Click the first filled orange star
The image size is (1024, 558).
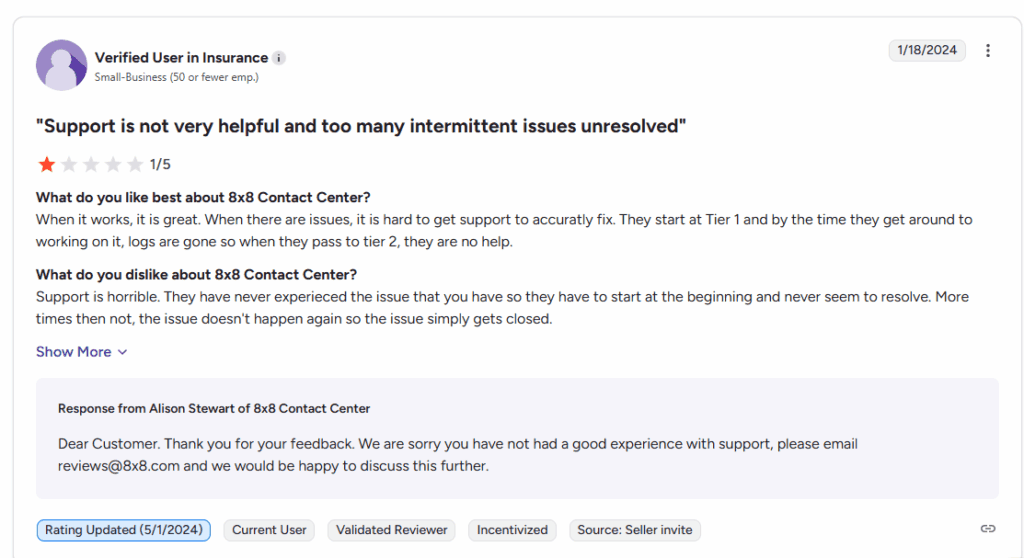pyautogui.click(x=47, y=164)
